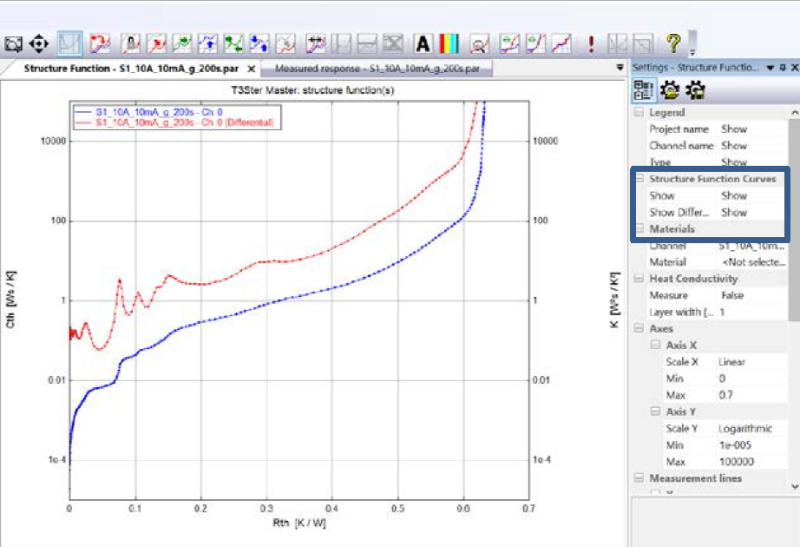The image size is (800, 547).
Task: Edit Axis Y Min value 1e-005
Action: click(x=752, y=445)
